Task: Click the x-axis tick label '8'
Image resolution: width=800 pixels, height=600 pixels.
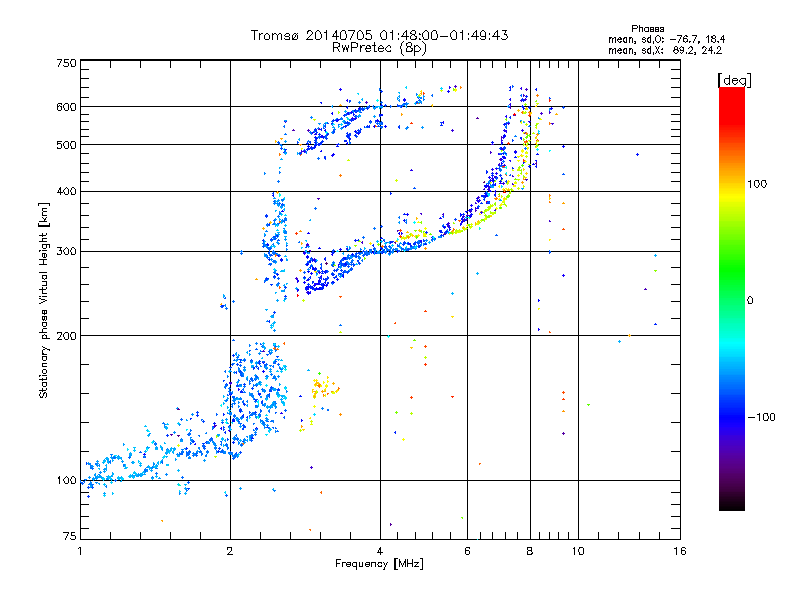Action: pyautogui.click(x=530, y=551)
